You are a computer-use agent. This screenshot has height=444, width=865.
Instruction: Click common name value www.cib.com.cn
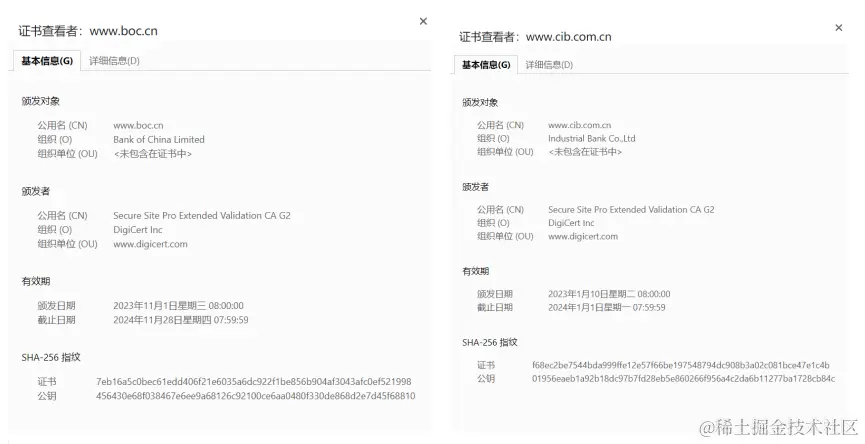pos(579,125)
